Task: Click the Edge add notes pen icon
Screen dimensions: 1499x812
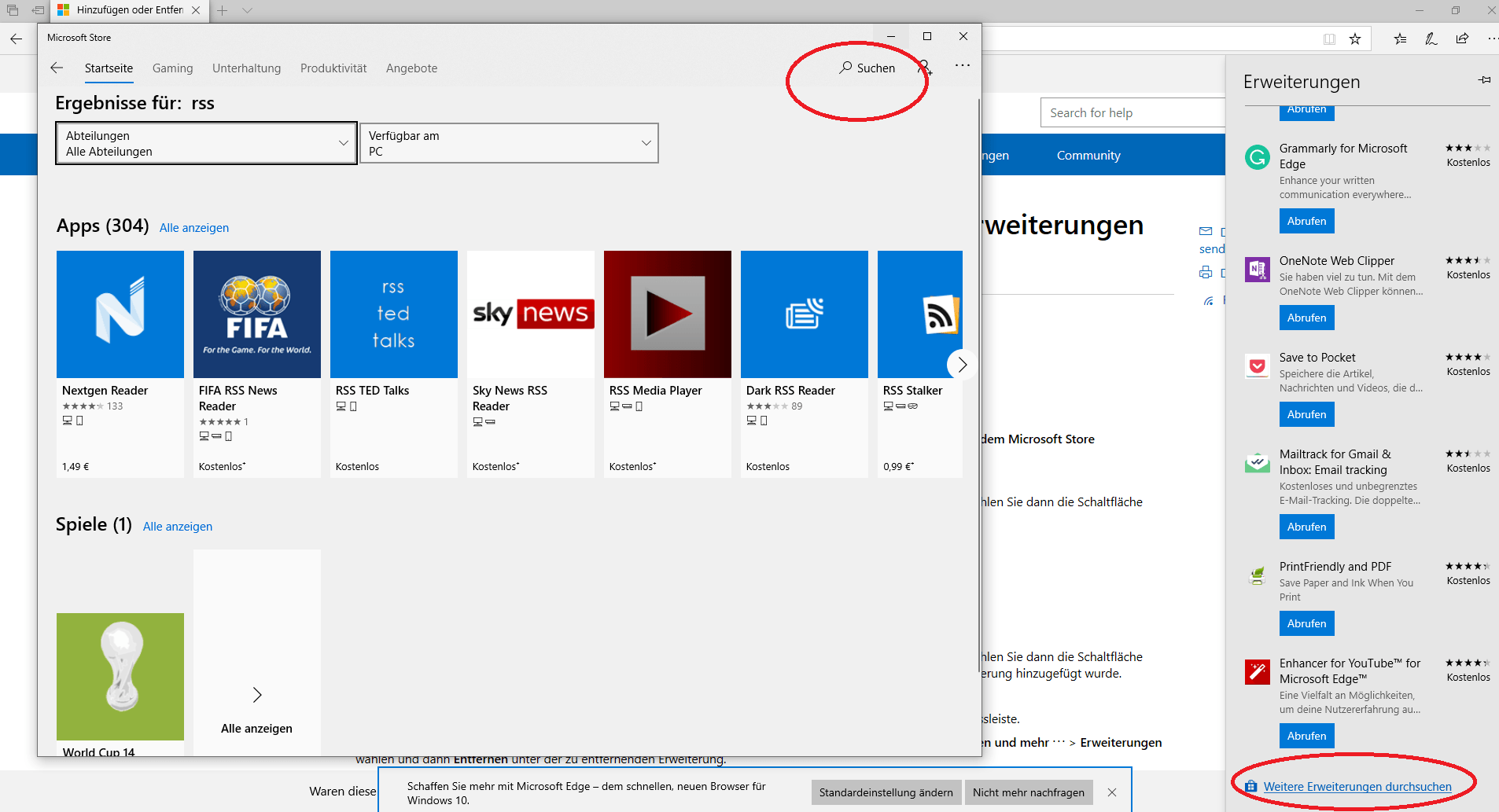Action: pos(1431,39)
